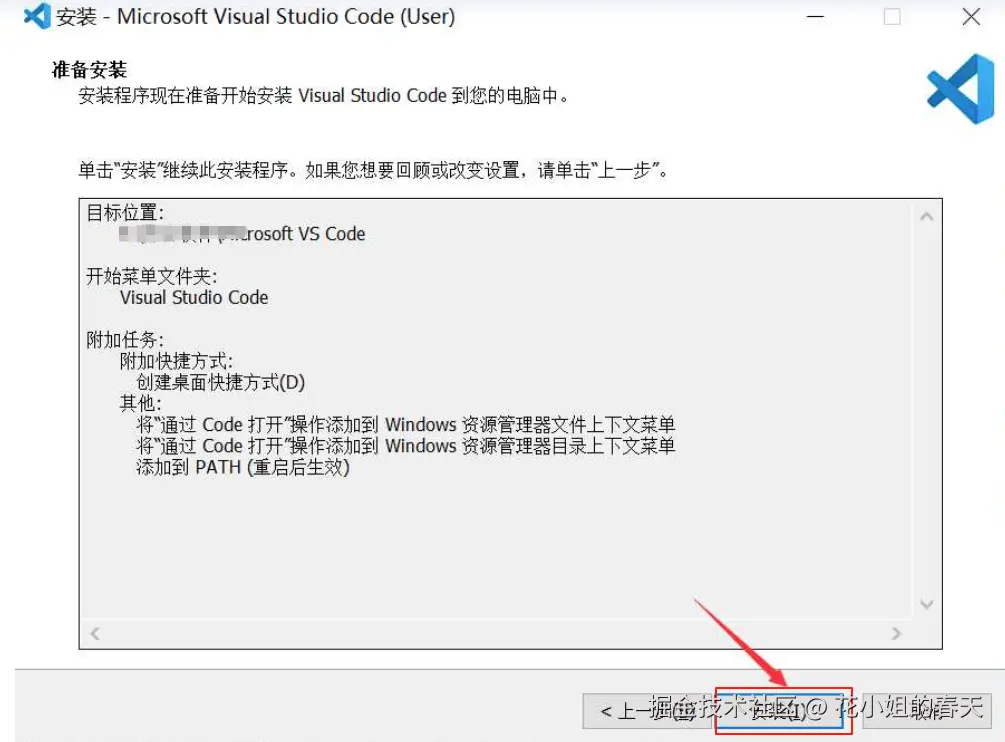Click the right arrow of horizontal scrollbar
This screenshot has height=742, width=1005.
[896, 633]
